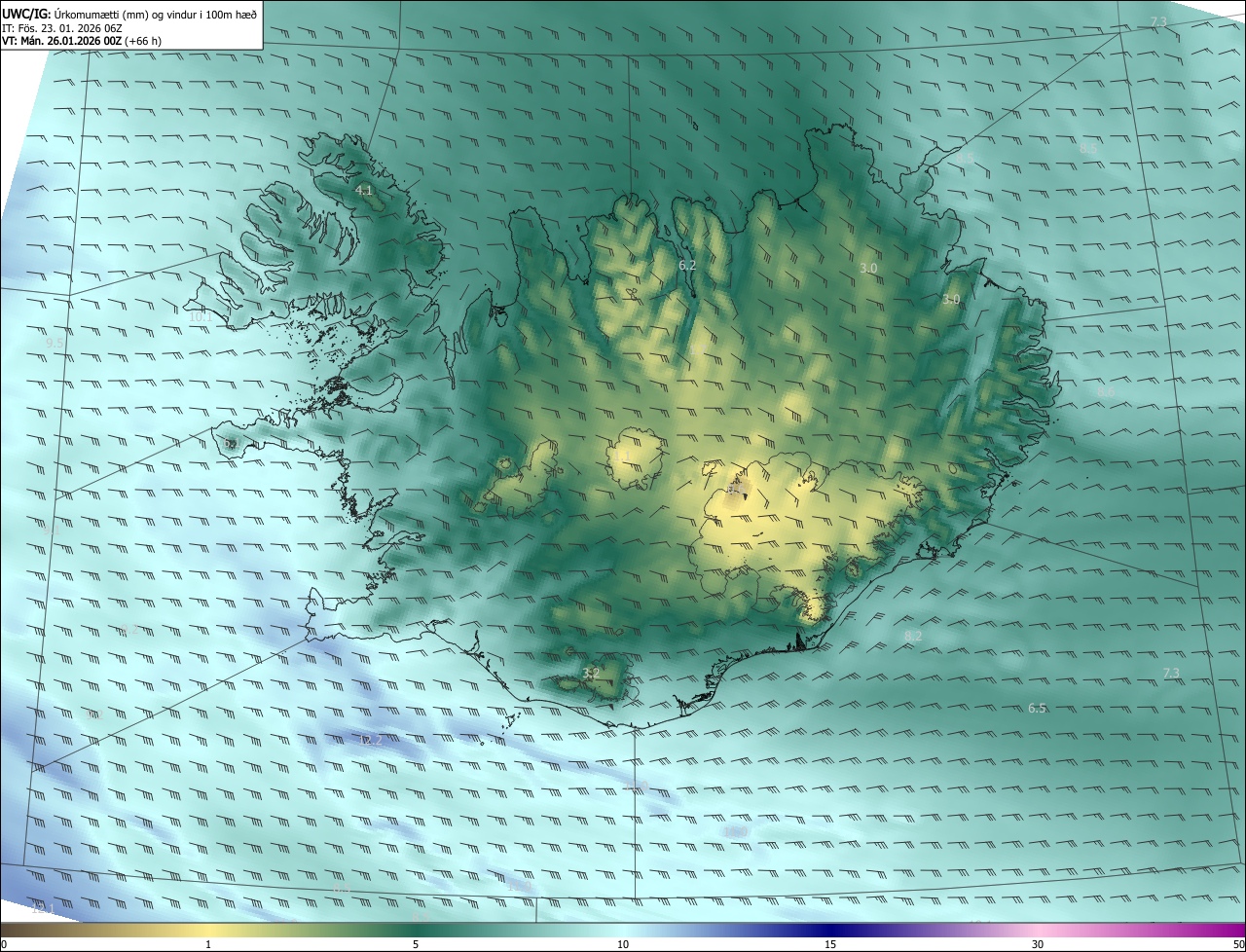The width and height of the screenshot is (1246, 952).
Task: Click the valid time line 'VT: Mán. 26.01.2026 00Z (+66 h)'
Action: click(x=82, y=41)
